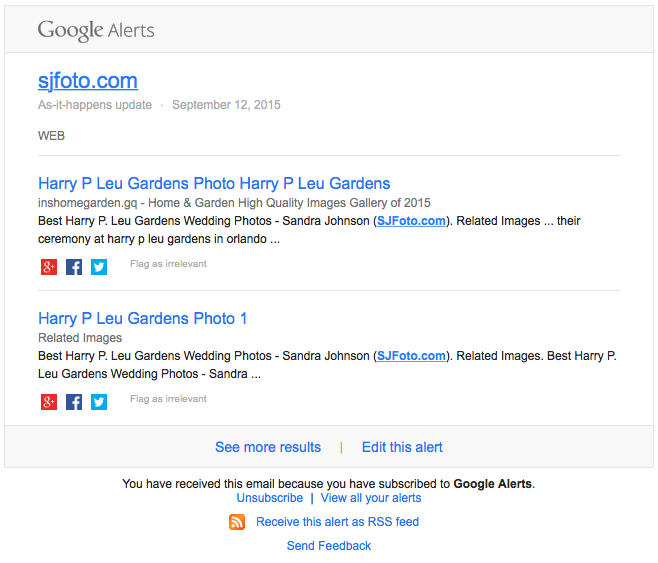Share first result on Google+
The height and width of the screenshot is (563, 658).
click(x=49, y=267)
